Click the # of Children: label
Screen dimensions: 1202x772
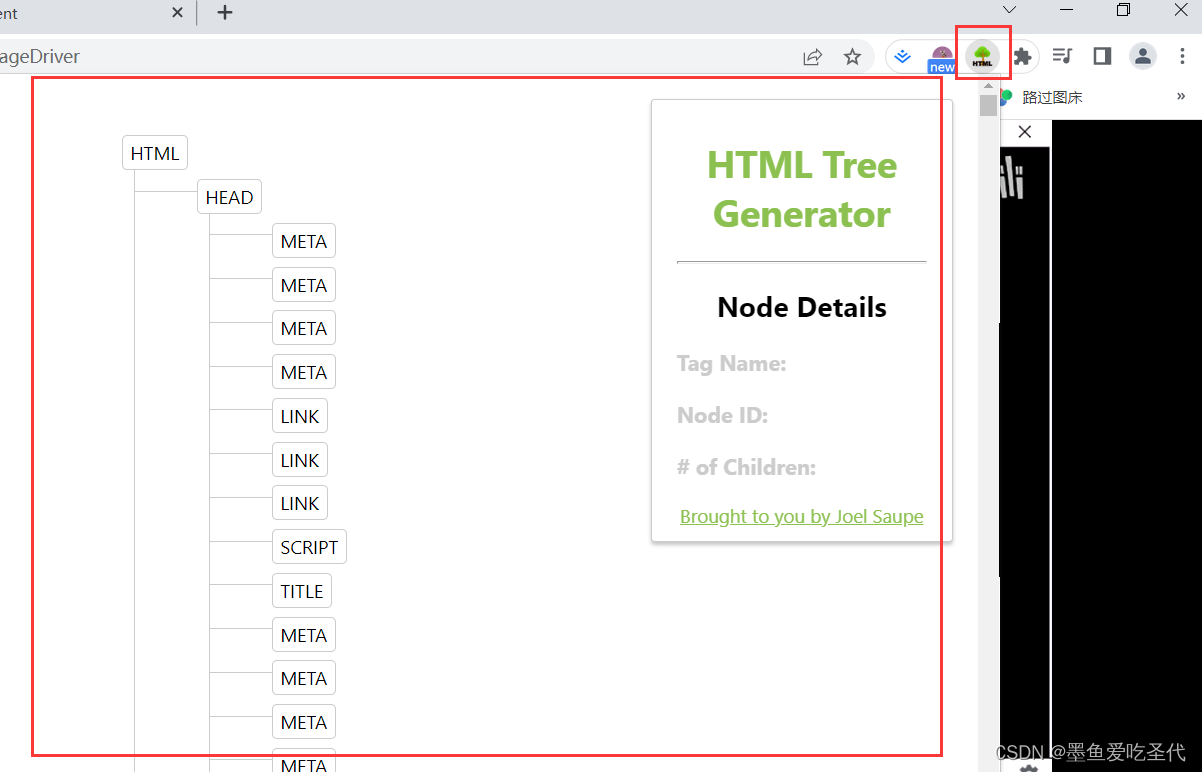746,467
